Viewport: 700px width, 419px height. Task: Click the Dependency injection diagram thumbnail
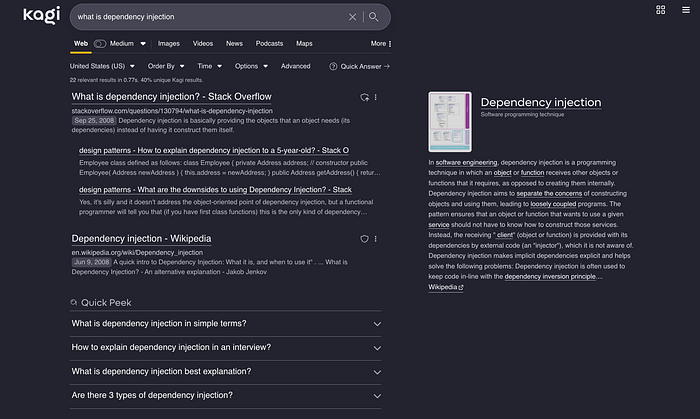tap(450, 122)
